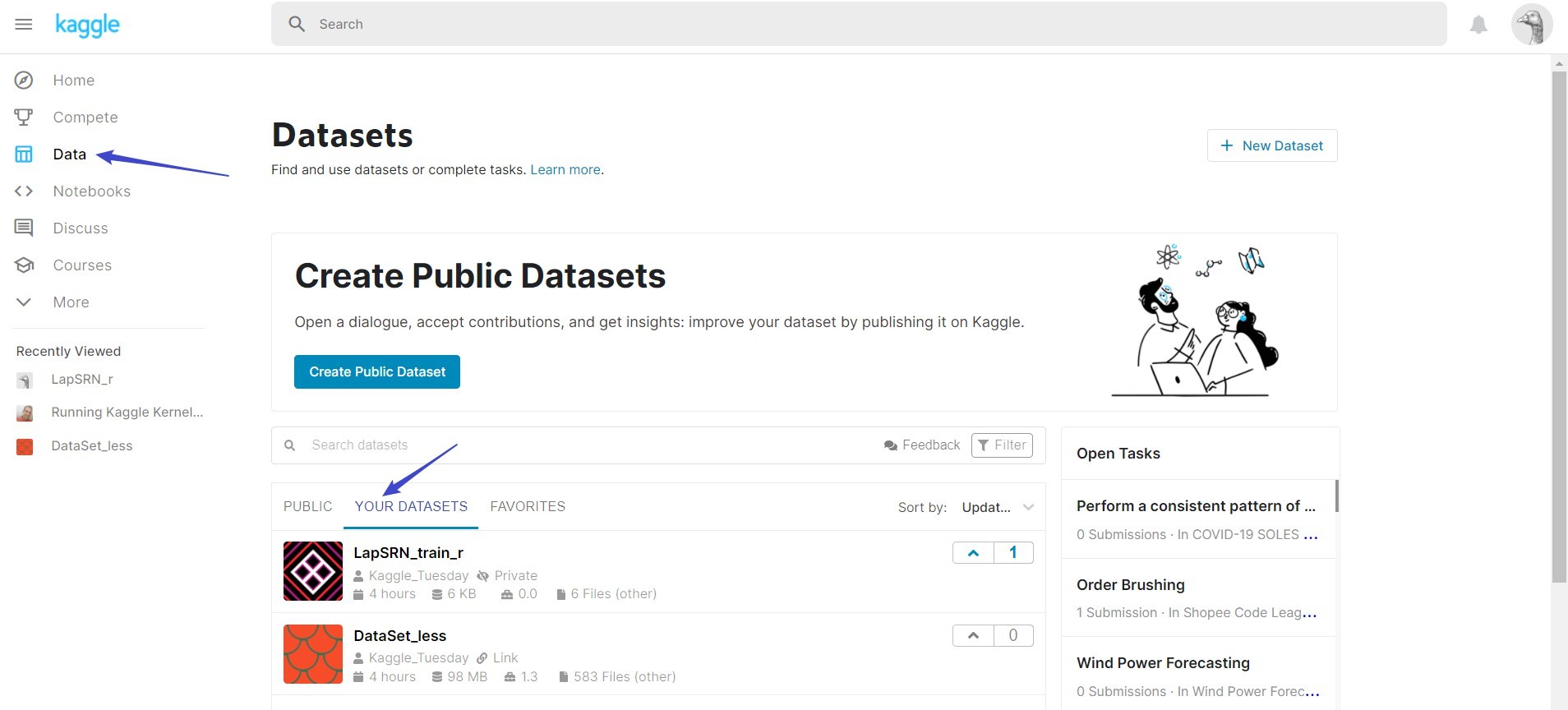
Task: Click vote count 0 for DataSet_less
Action: pos(1013,635)
